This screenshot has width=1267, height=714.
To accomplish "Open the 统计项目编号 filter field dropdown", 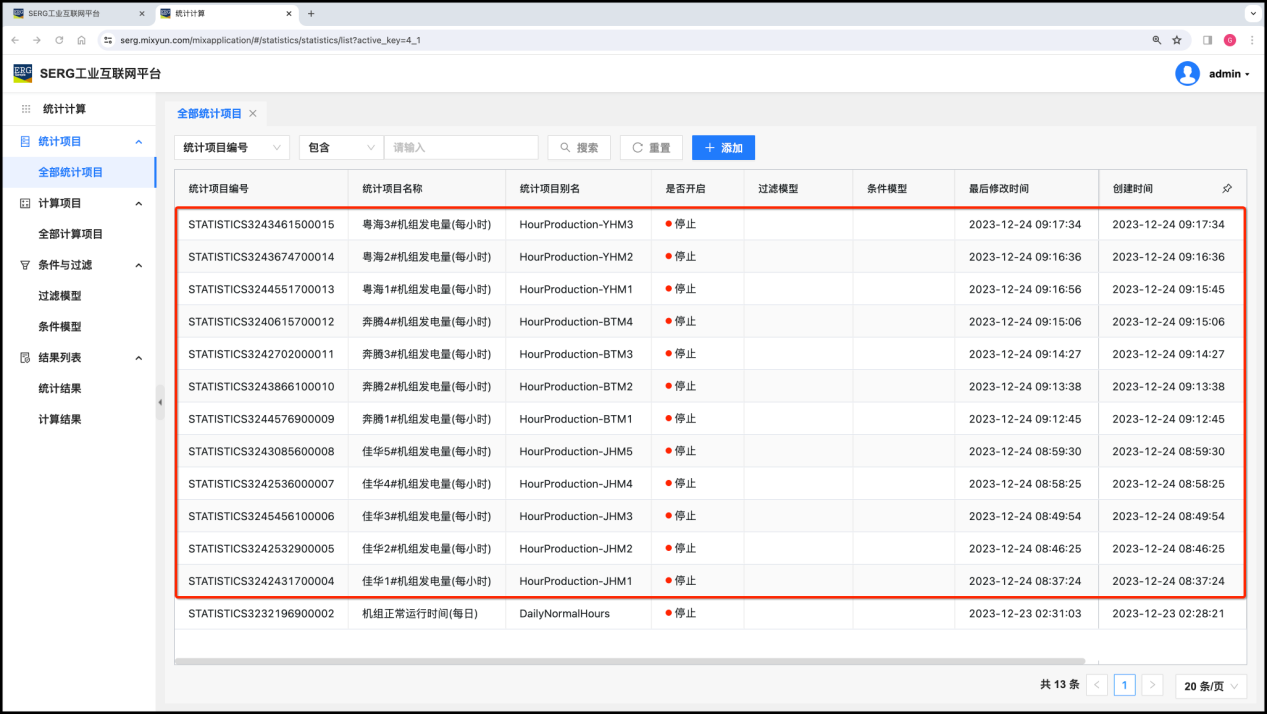I will coord(232,148).
